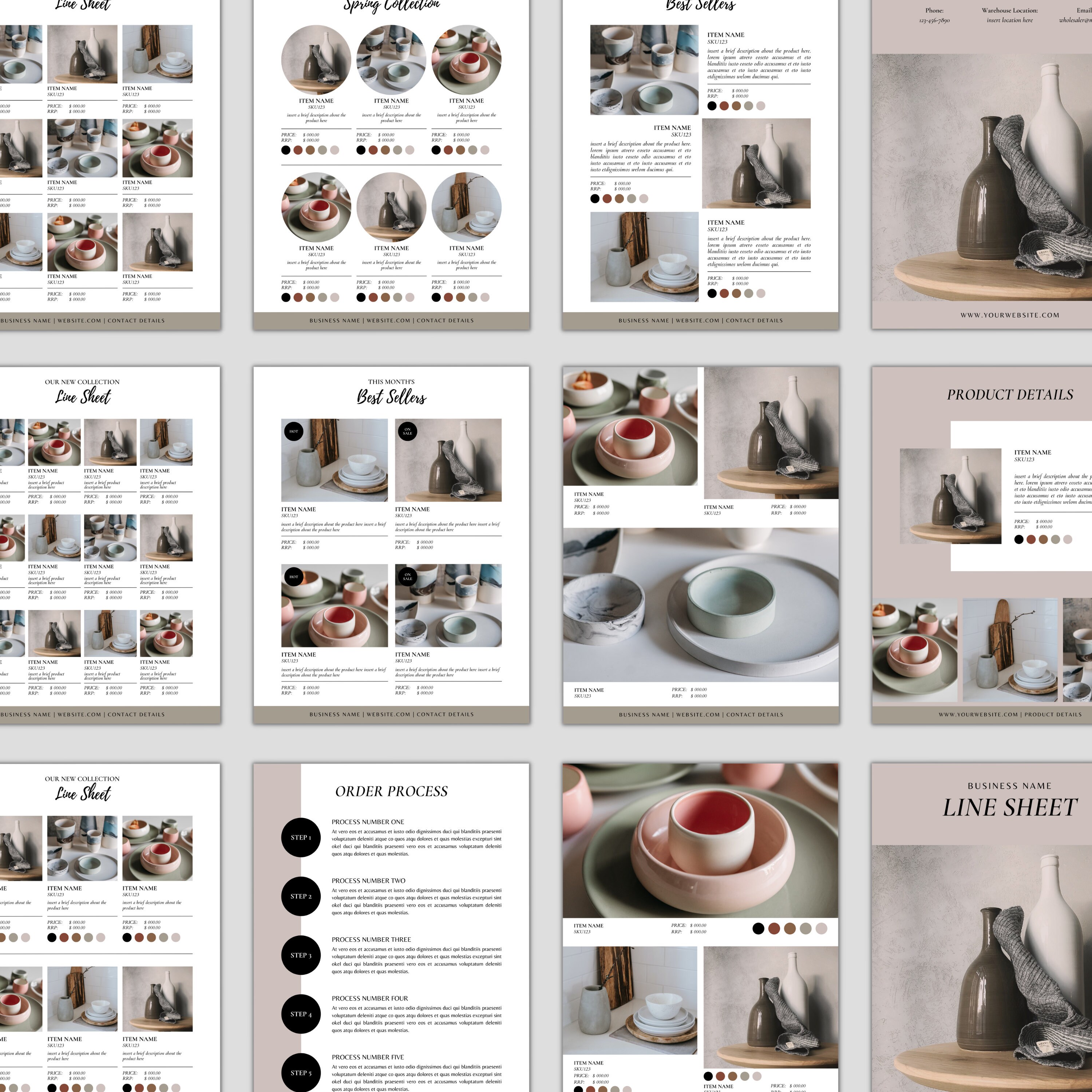Select the circular white bowls with cutting board photo
The image size is (1092, 1092).
[466, 207]
